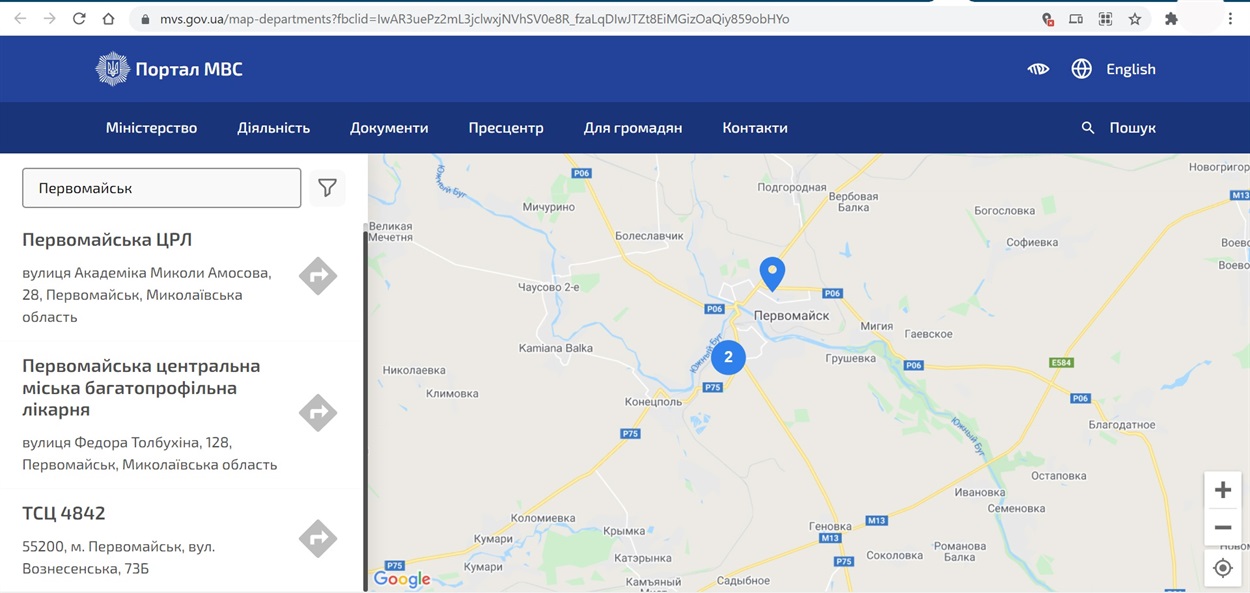Click the magnifier search icon
Screen dimensions: 1250x593
(1088, 128)
